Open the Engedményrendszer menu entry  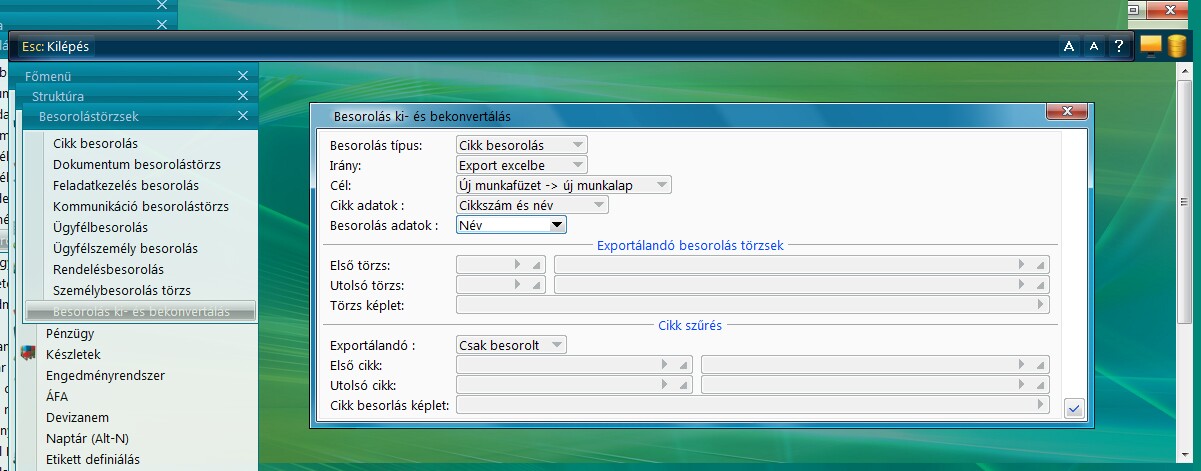[x=105, y=375]
